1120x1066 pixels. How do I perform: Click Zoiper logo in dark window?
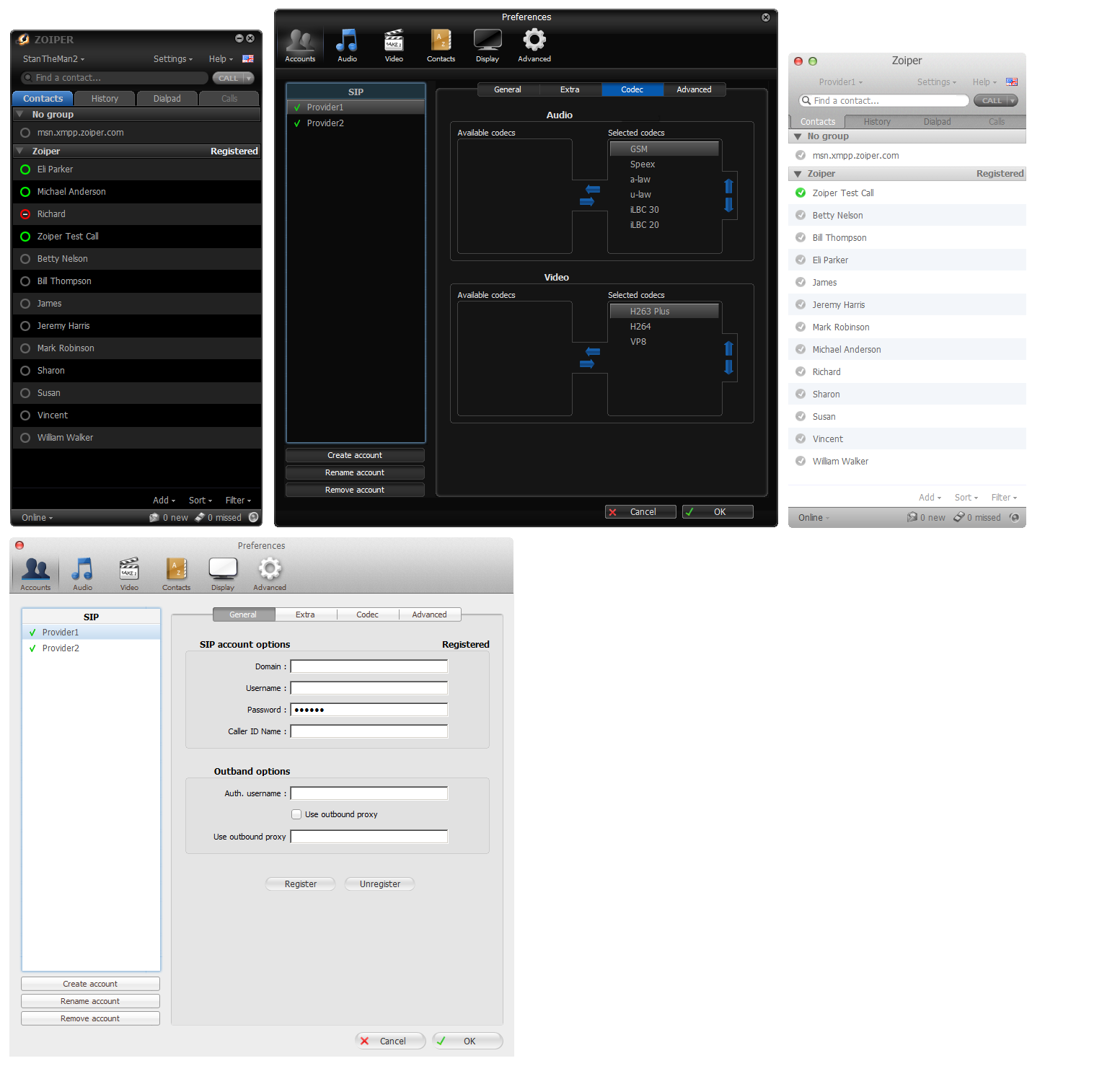pos(24,40)
